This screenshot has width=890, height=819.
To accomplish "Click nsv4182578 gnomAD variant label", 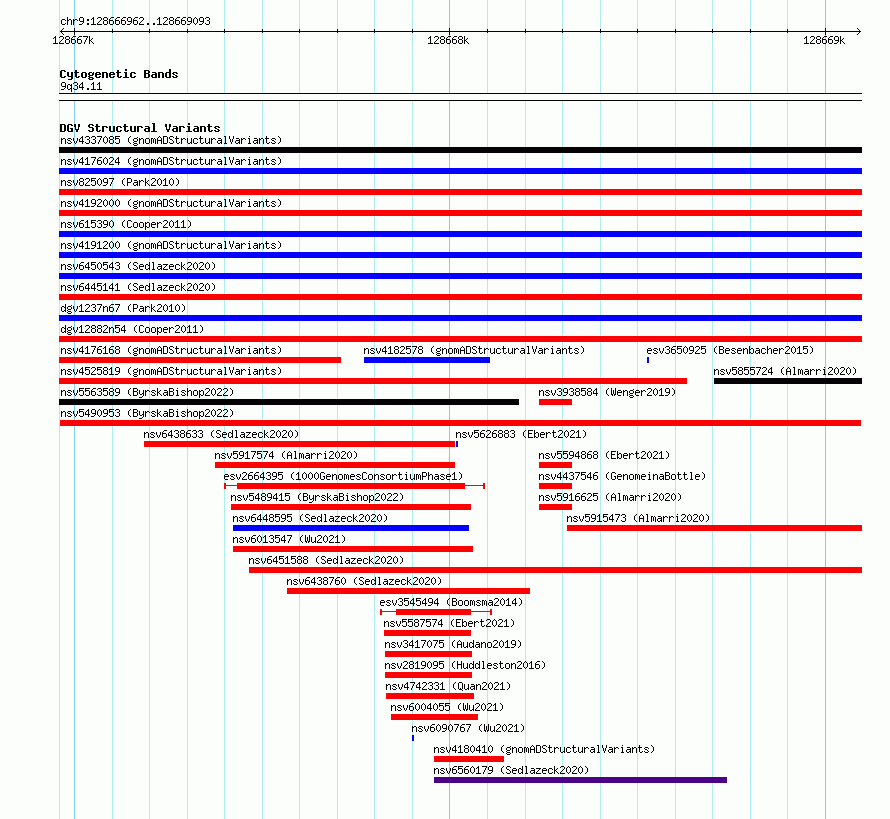I will 474,350.
